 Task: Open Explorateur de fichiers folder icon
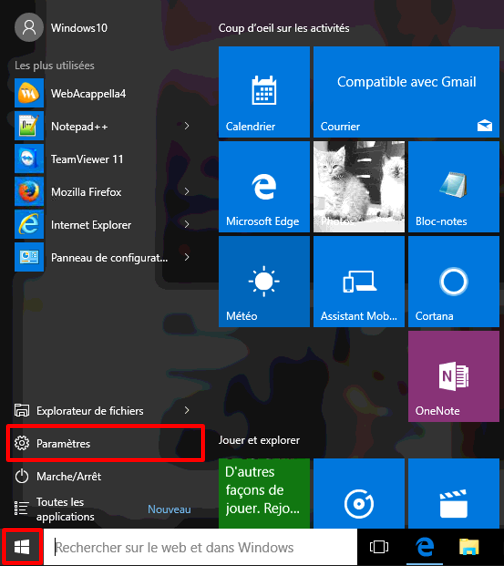pos(22,411)
